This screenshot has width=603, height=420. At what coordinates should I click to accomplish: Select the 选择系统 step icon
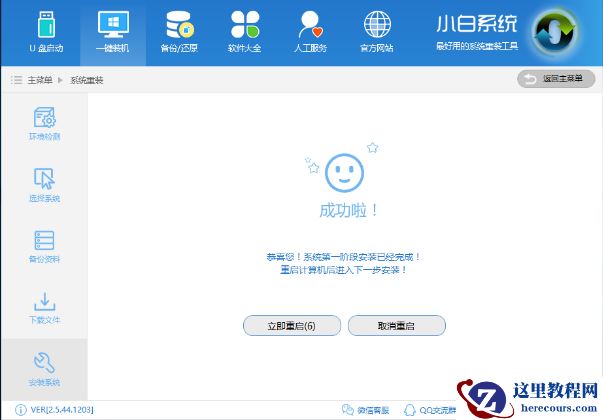click(45, 178)
